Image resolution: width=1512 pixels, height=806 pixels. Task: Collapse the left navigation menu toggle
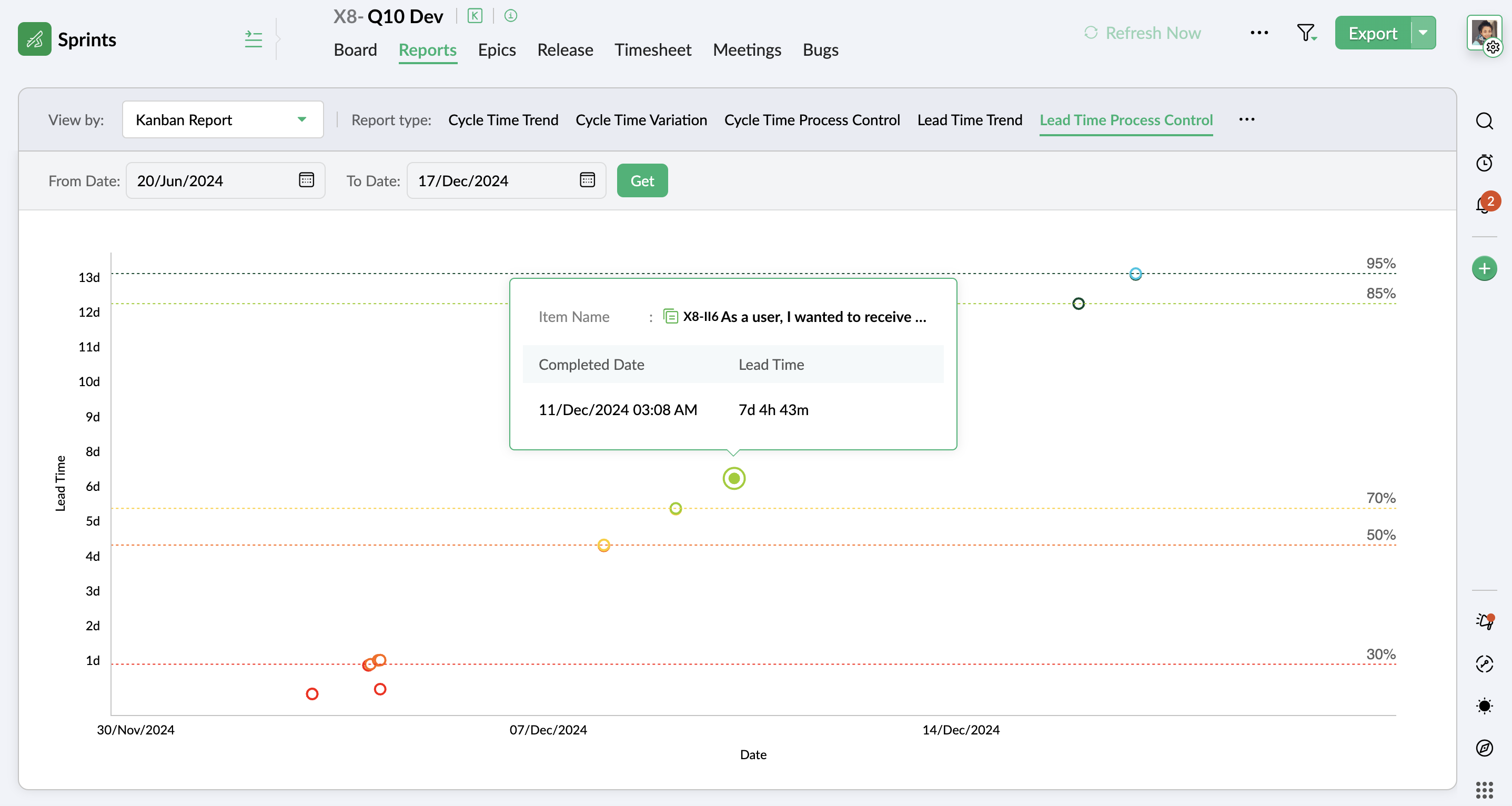(254, 39)
